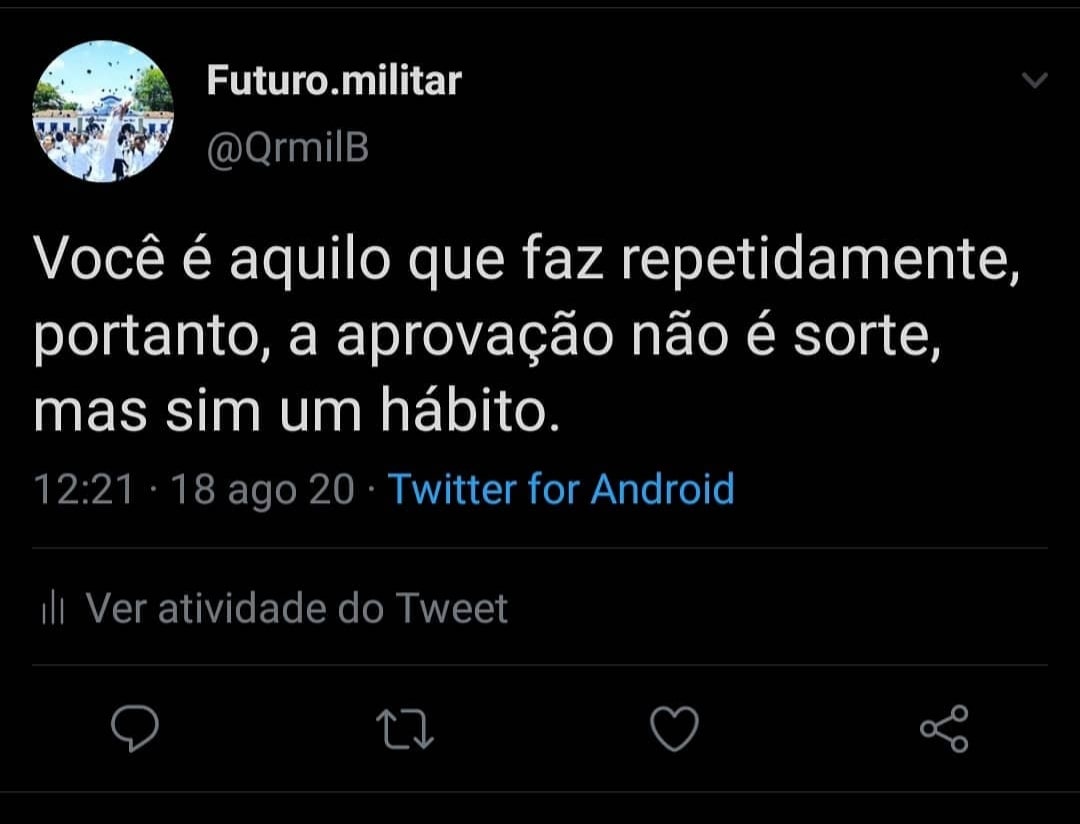Reply to the Futuro.militar tweet
1080x824 pixels.
(x=134, y=729)
